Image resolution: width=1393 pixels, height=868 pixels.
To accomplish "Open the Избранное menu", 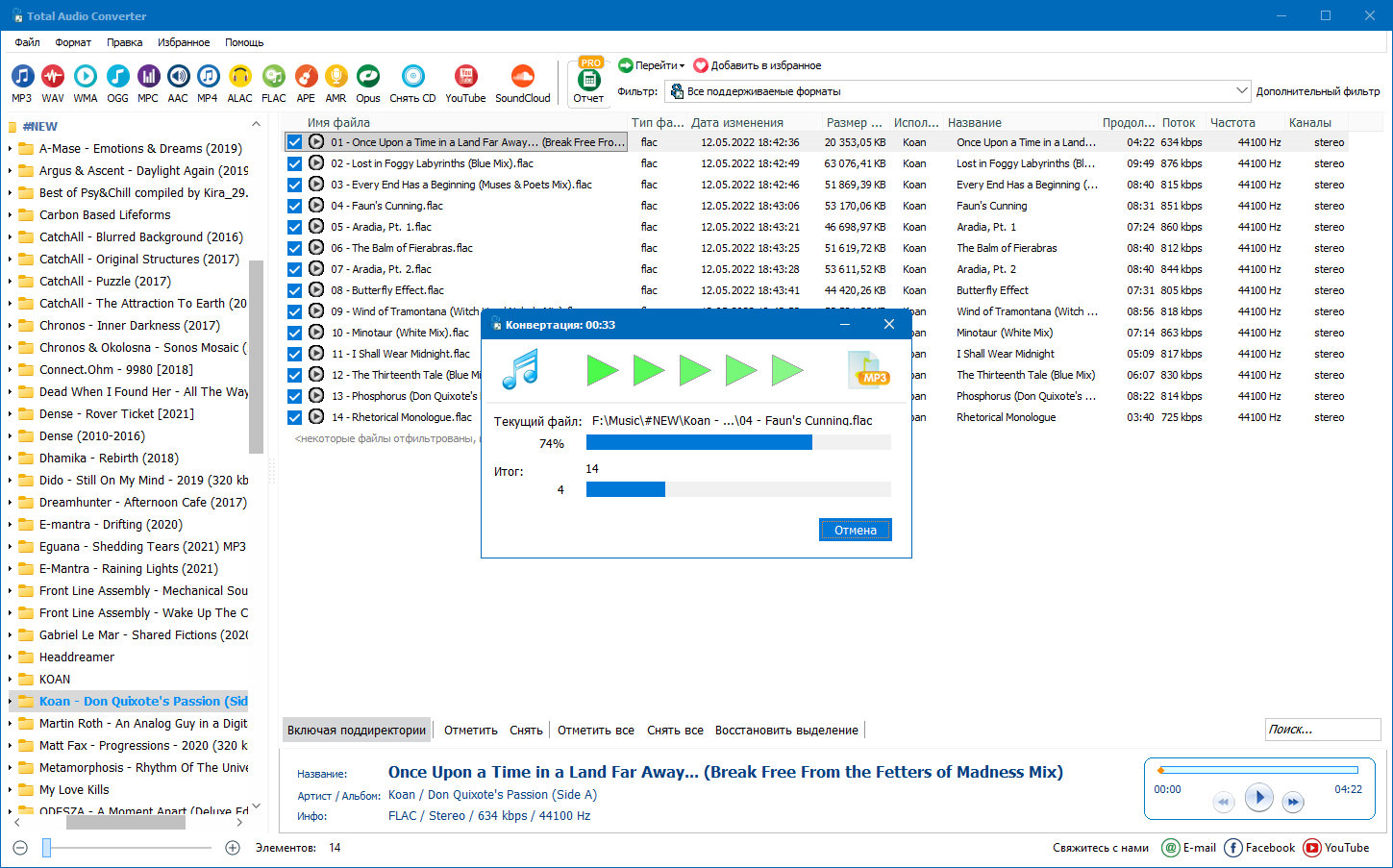I will click(x=184, y=42).
